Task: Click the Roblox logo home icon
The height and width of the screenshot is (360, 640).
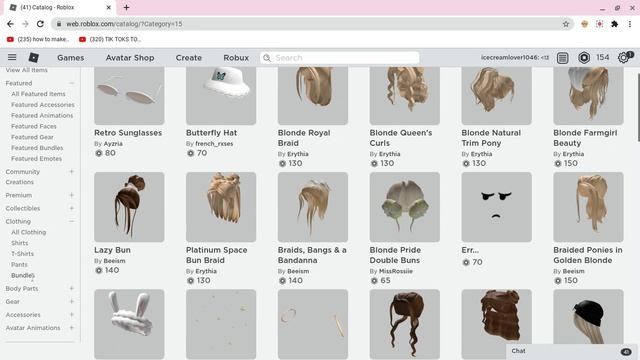Action: pyautogui.click(x=34, y=58)
